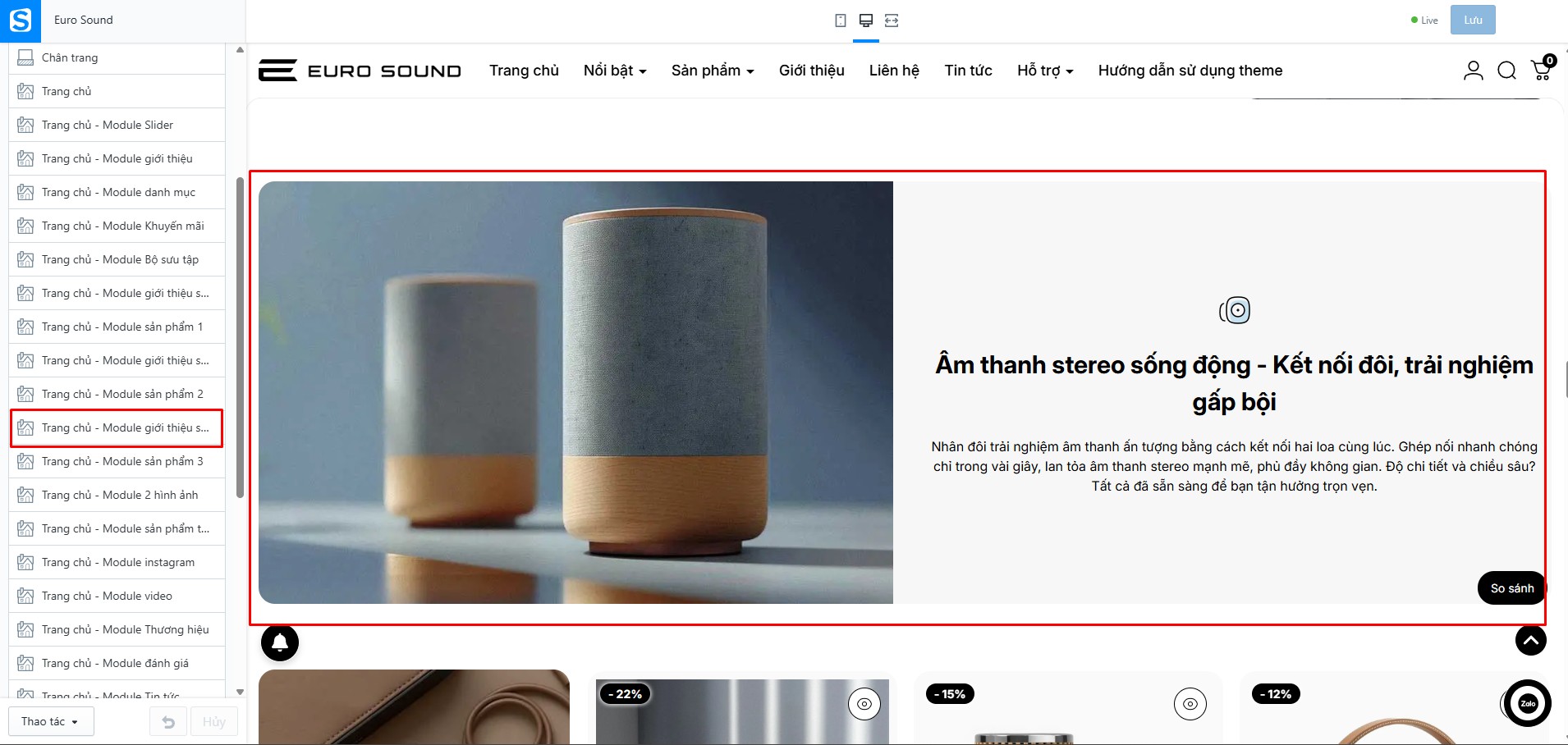
Task: Go to Trang chủ in site navigation
Action: click(524, 71)
